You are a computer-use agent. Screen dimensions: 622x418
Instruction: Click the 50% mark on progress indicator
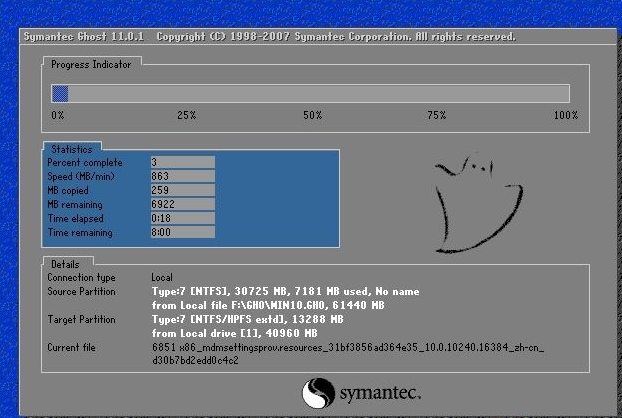click(312, 116)
